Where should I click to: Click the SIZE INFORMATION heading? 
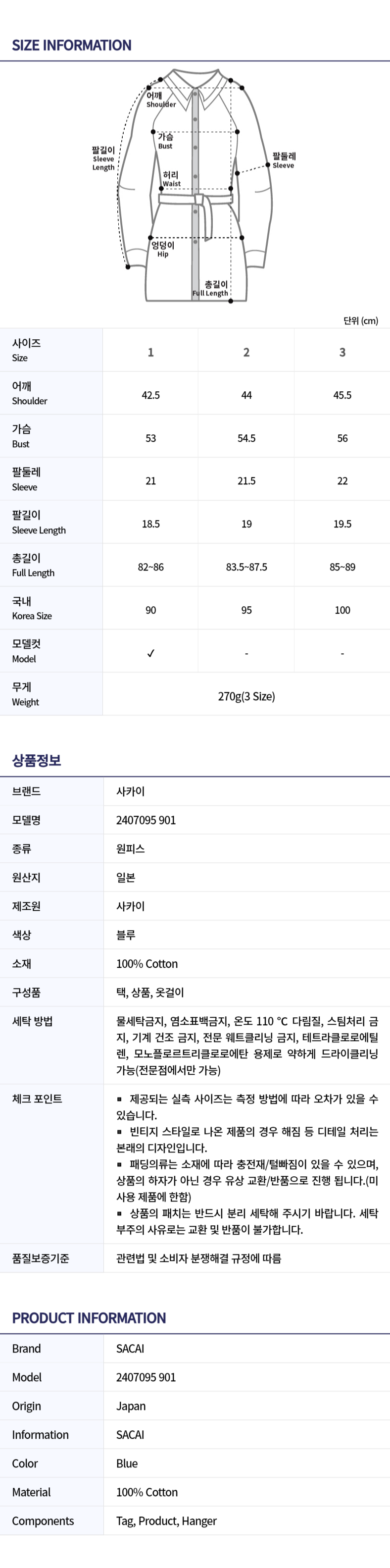coord(72,45)
